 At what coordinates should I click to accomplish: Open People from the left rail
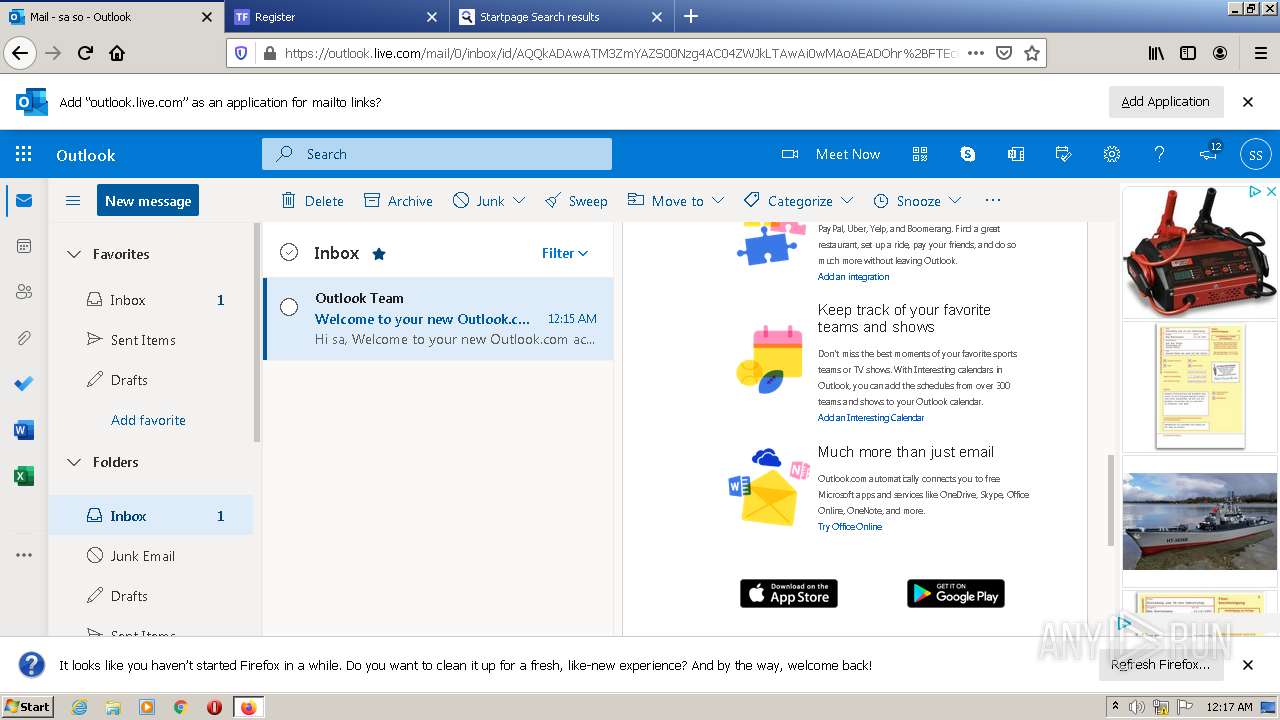pyautogui.click(x=24, y=292)
